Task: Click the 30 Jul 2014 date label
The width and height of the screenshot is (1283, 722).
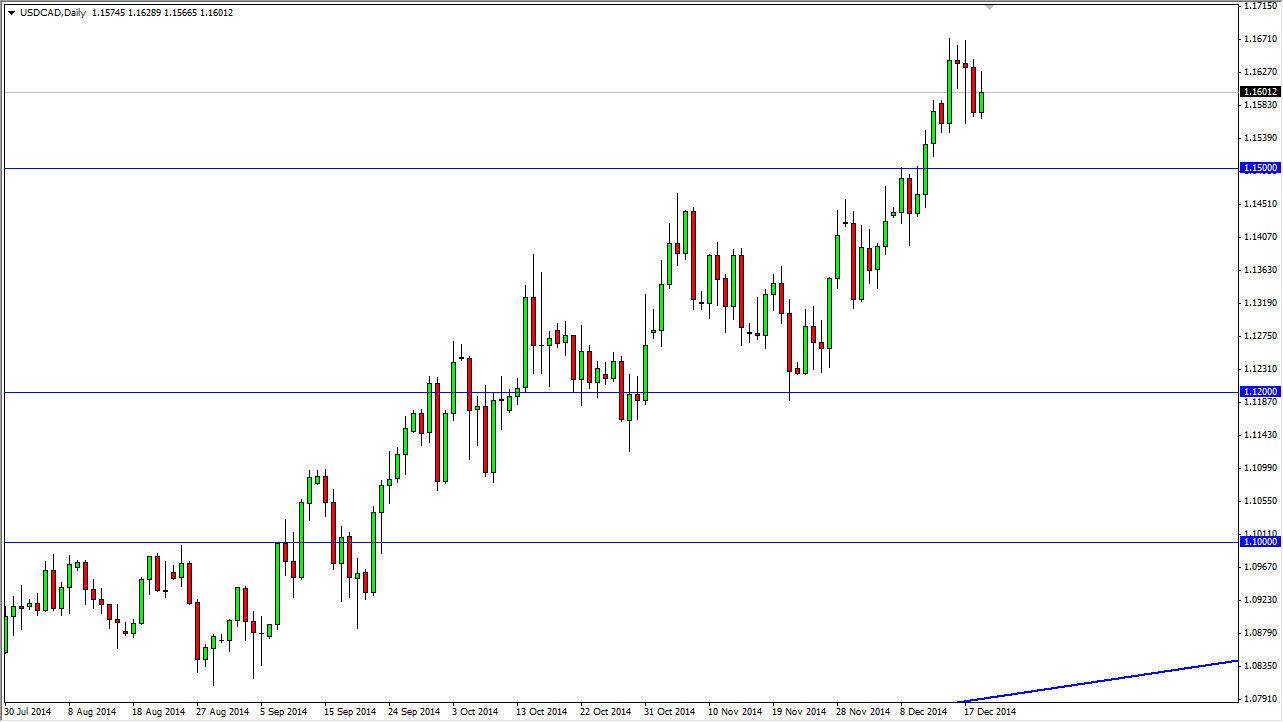Action: (30, 712)
